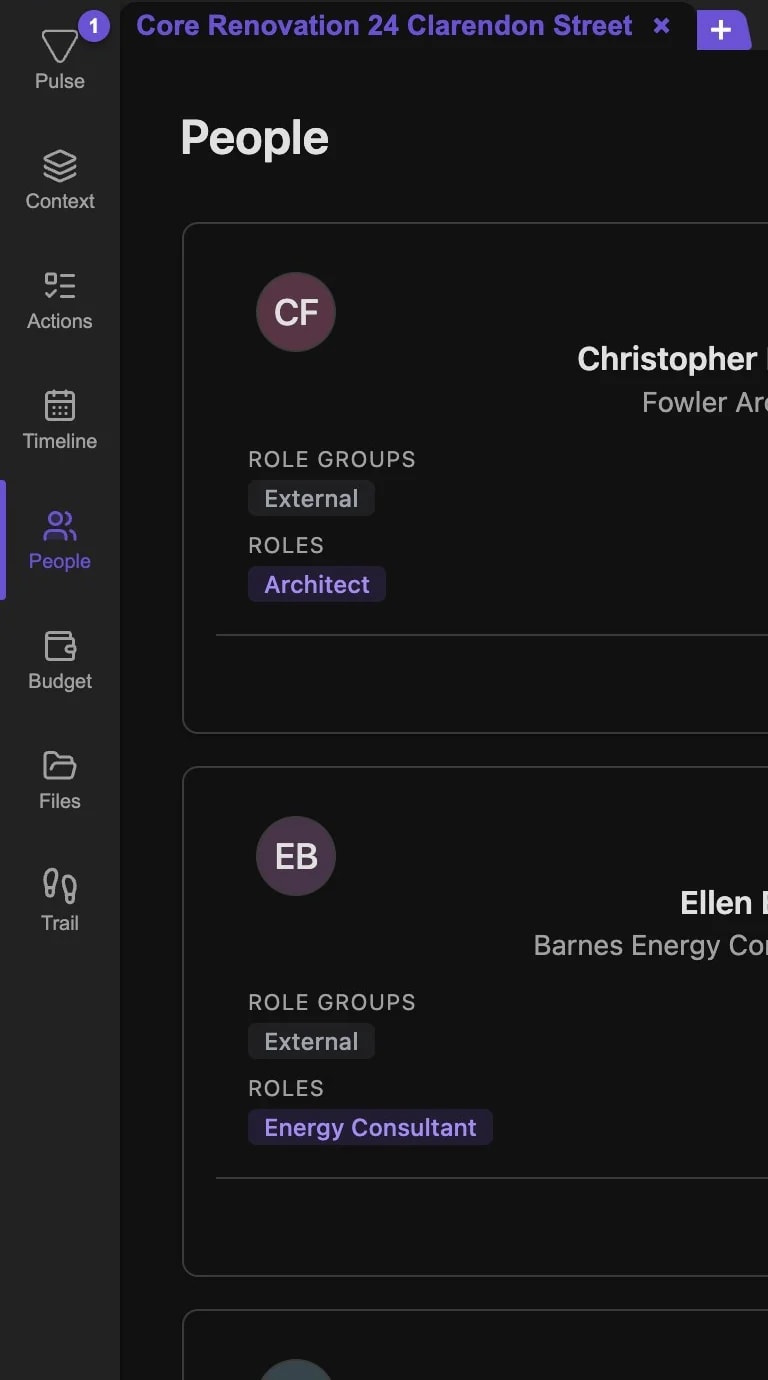This screenshot has height=1380, width=768.
Task: Click the CF avatar for Christopher
Action: [x=296, y=312]
